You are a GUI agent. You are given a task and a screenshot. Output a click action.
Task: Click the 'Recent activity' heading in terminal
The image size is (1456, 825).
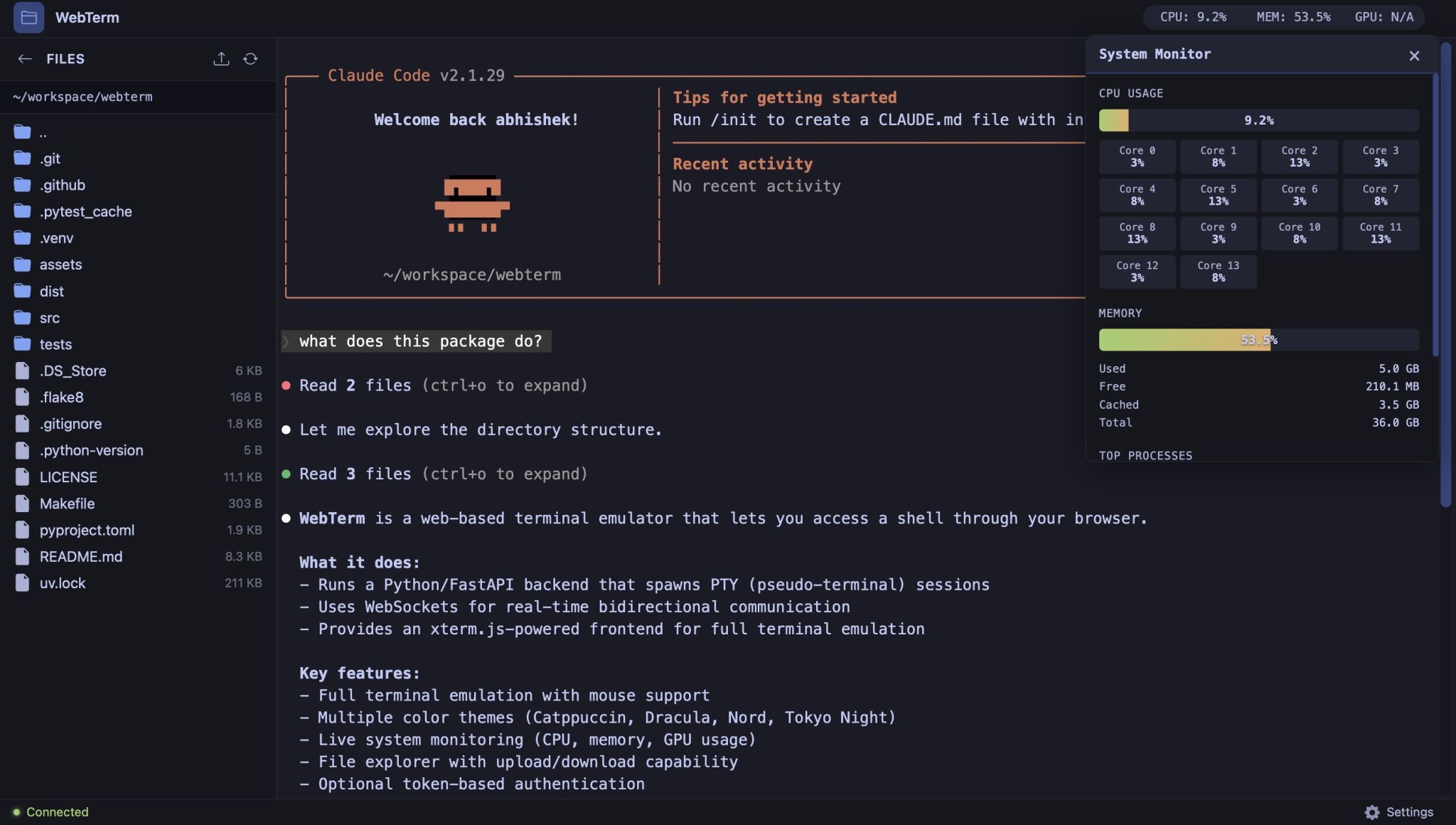tap(742, 164)
